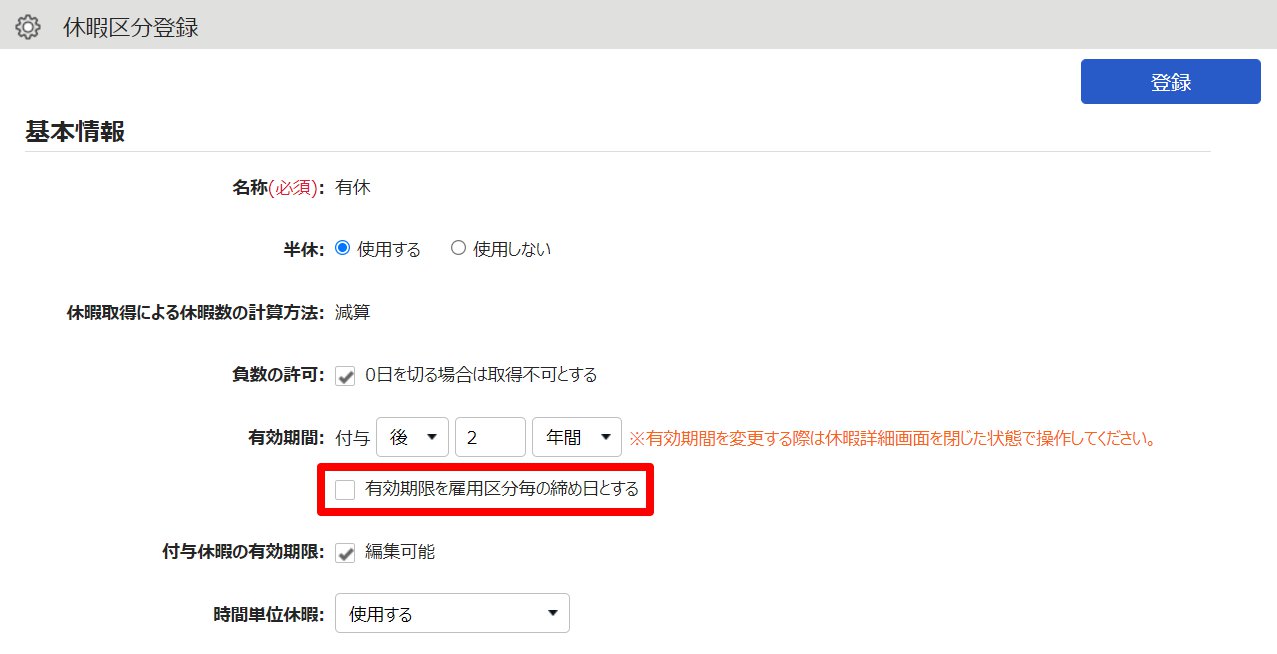
Task: Select the 使用する radio for 半休
Action: 343,248
